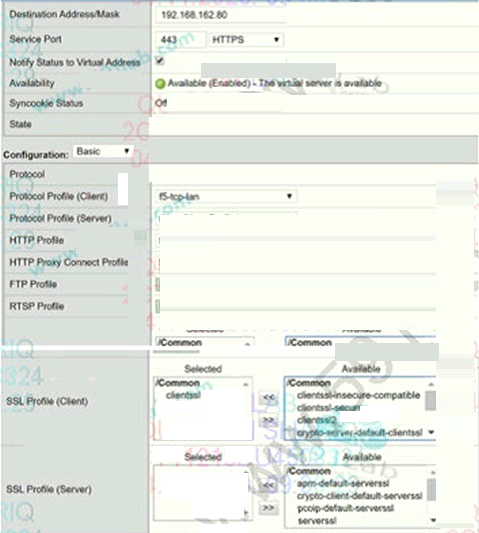This screenshot has width=479, height=533.
Task: Click the << button for SSL Profile (Server)
Action: click(x=268, y=485)
